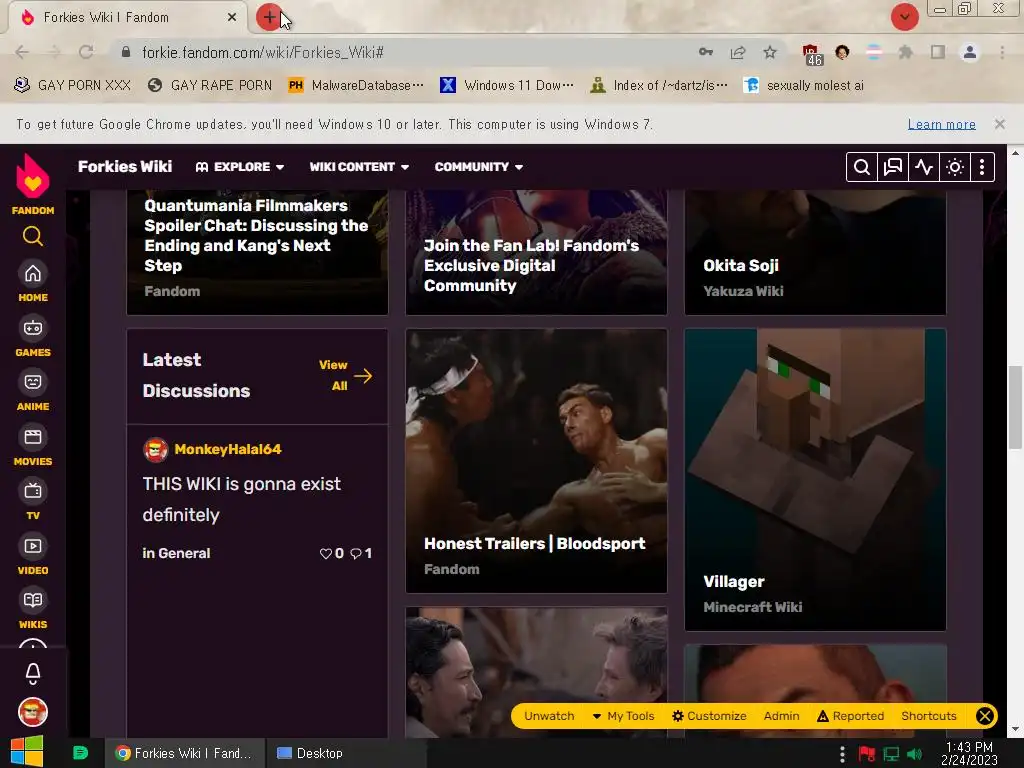The image size is (1024, 768).
Task: Open Shortcuts in the bottom toolbar
Action: tap(929, 716)
